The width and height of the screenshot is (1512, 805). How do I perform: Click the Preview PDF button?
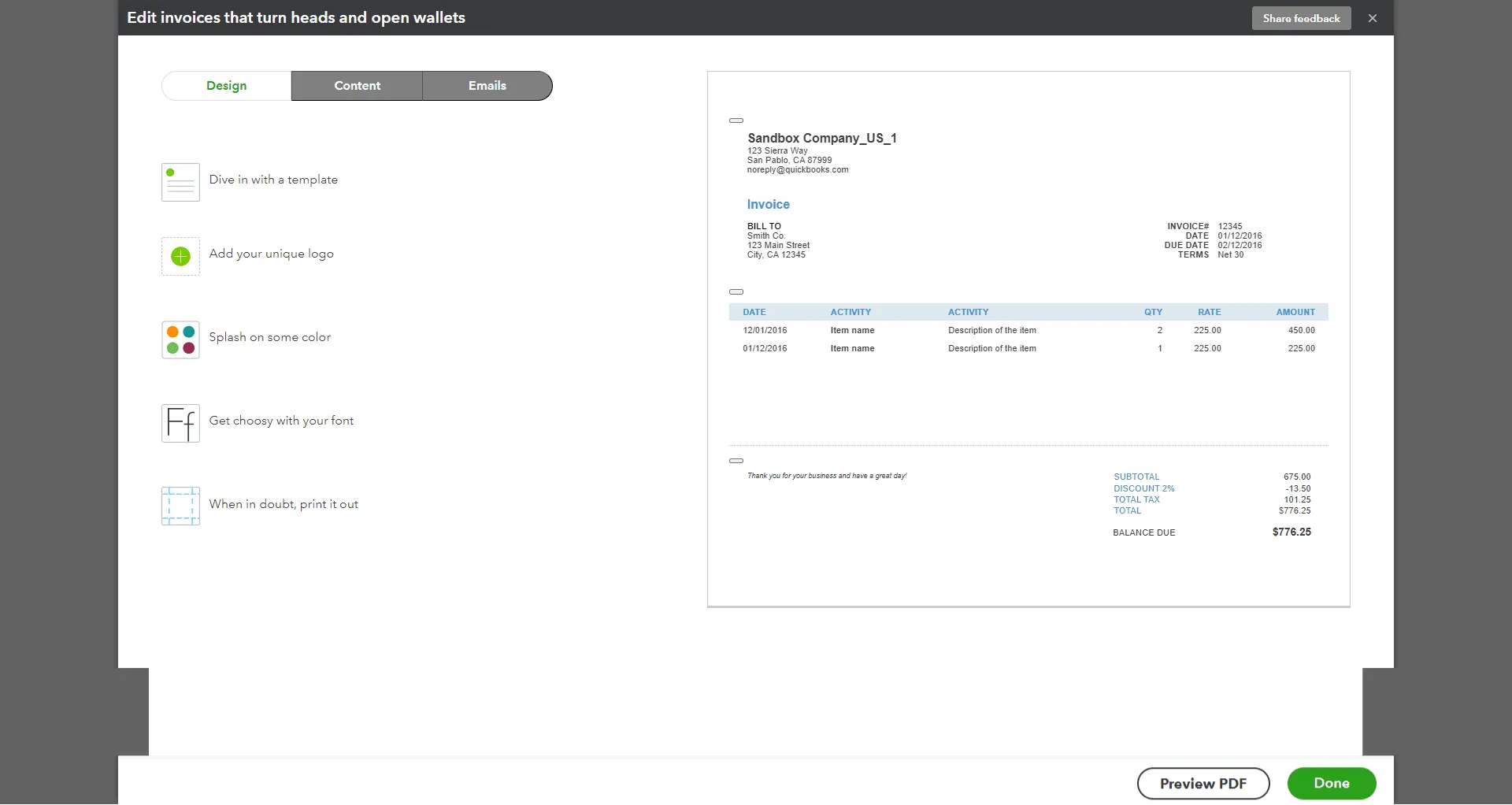pos(1203,783)
